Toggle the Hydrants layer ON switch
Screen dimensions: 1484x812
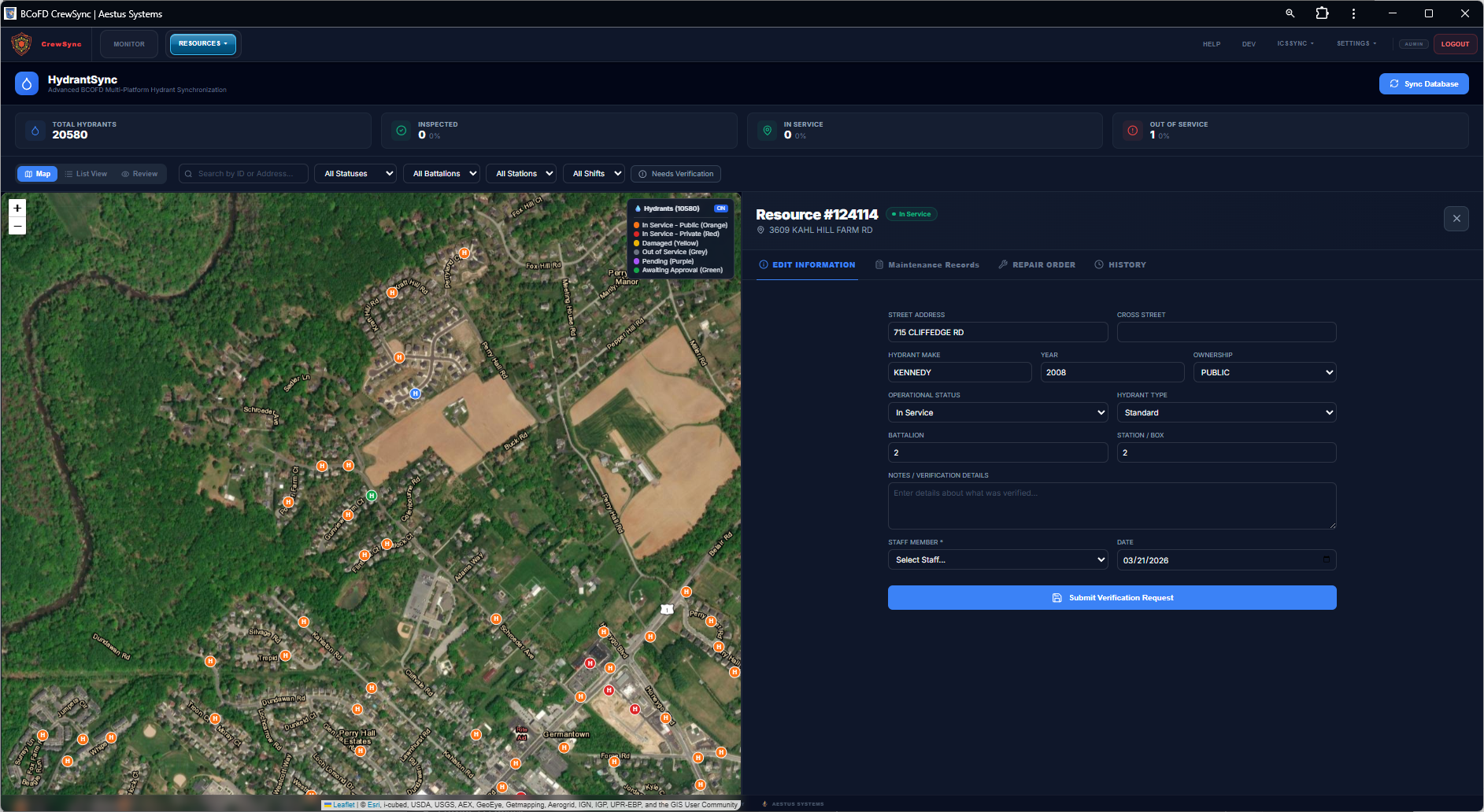pos(720,209)
